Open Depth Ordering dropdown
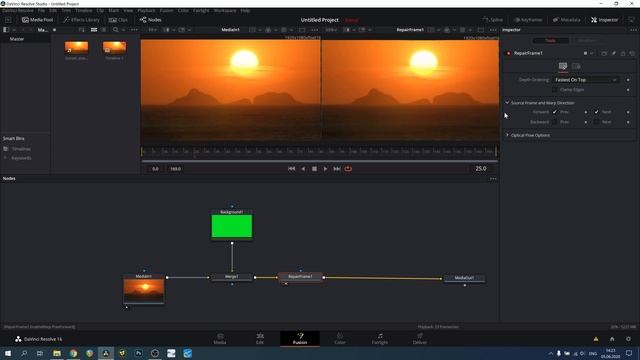The height and width of the screenshot is (360, 640). click(585, 80)
